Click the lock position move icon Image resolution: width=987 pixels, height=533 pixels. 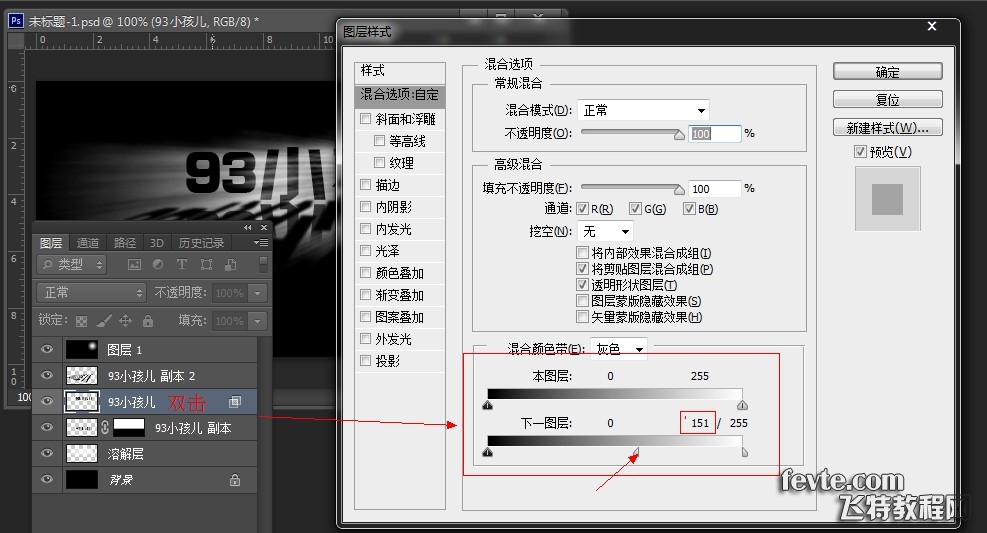point(126,321)
